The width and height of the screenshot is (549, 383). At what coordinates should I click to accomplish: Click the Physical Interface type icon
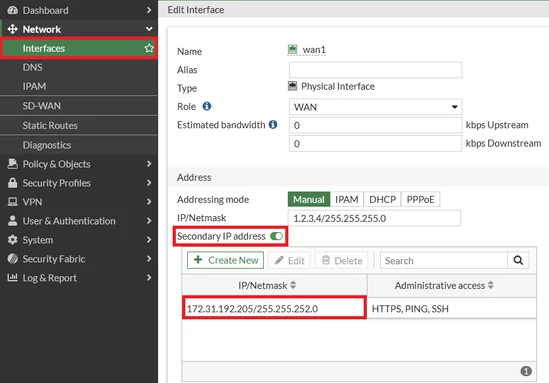tap(292, 86)
